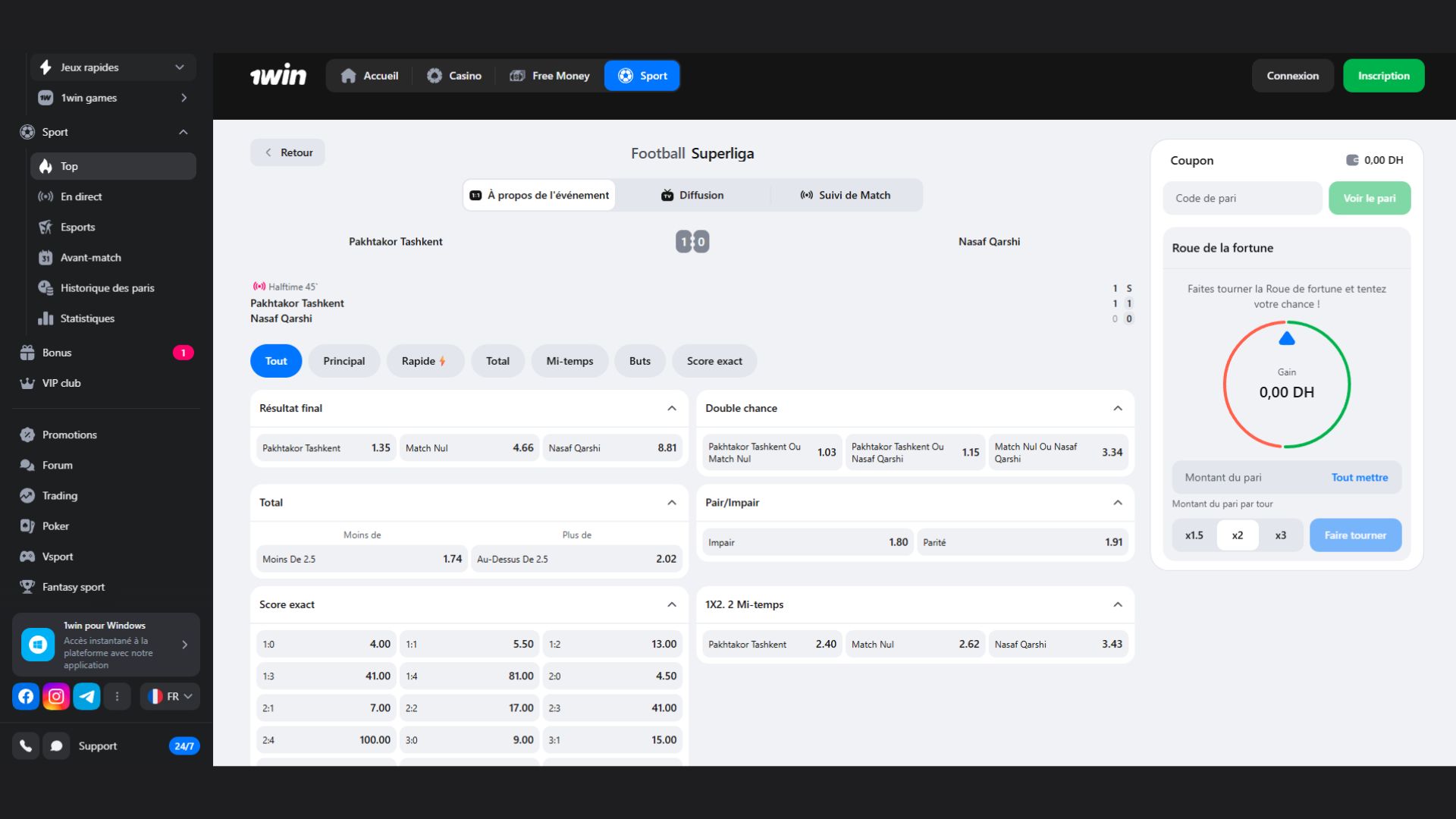The width and height of the screenshot is (1456, 819).
Task: Click the phone call support icon
Action: (26, 746)
